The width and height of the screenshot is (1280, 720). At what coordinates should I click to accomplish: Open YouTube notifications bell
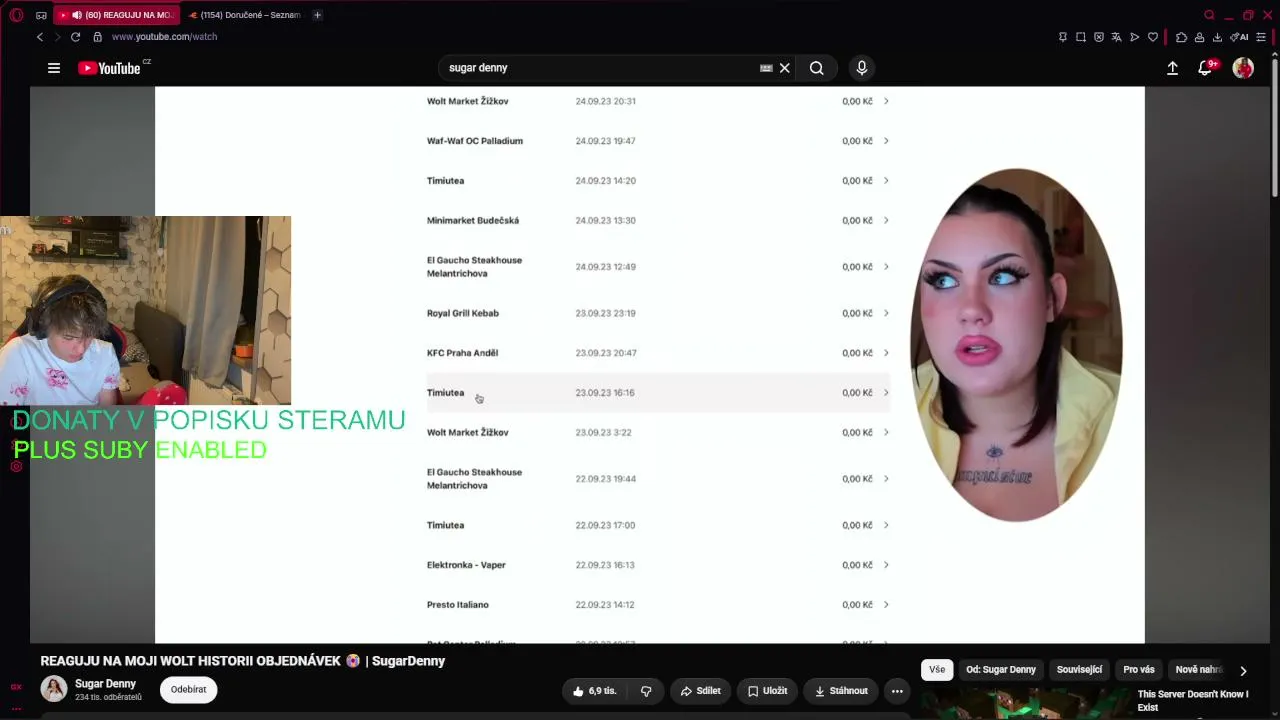click(x=1206, y=68)
